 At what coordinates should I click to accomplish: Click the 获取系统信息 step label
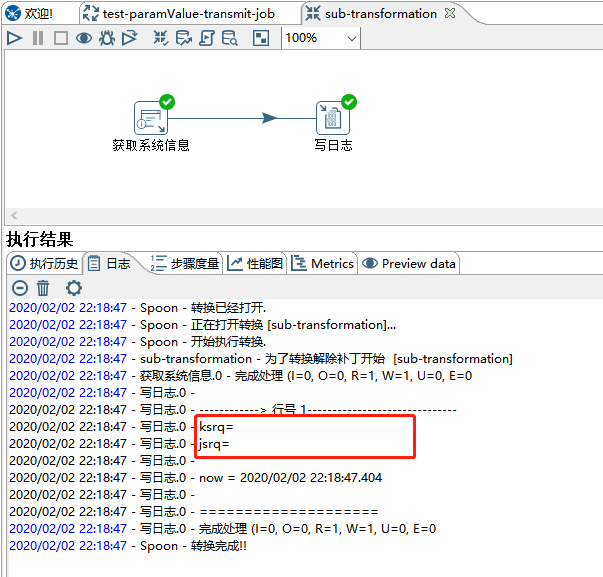(x=151, y=145)
